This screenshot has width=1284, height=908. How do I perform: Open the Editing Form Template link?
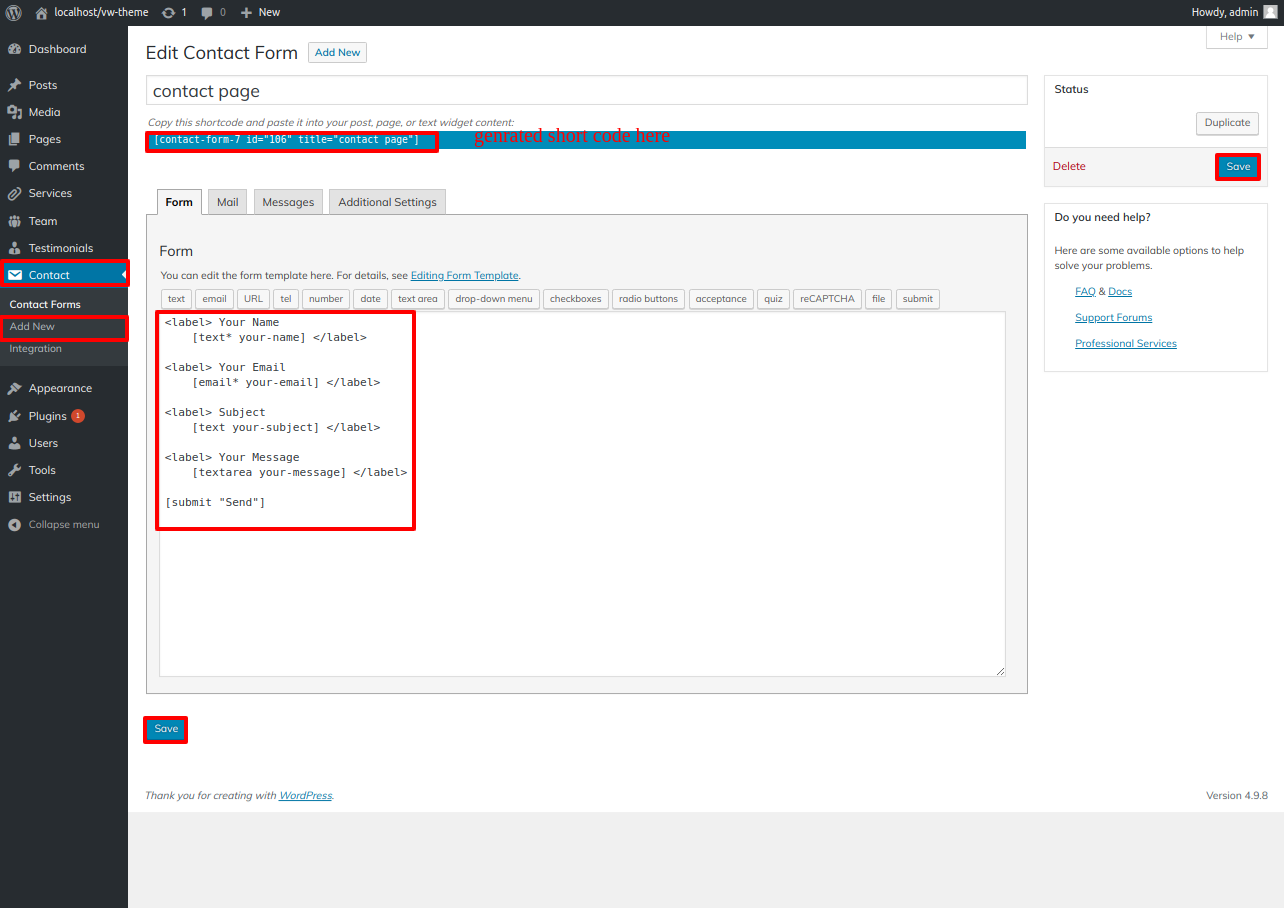[464, 276]
